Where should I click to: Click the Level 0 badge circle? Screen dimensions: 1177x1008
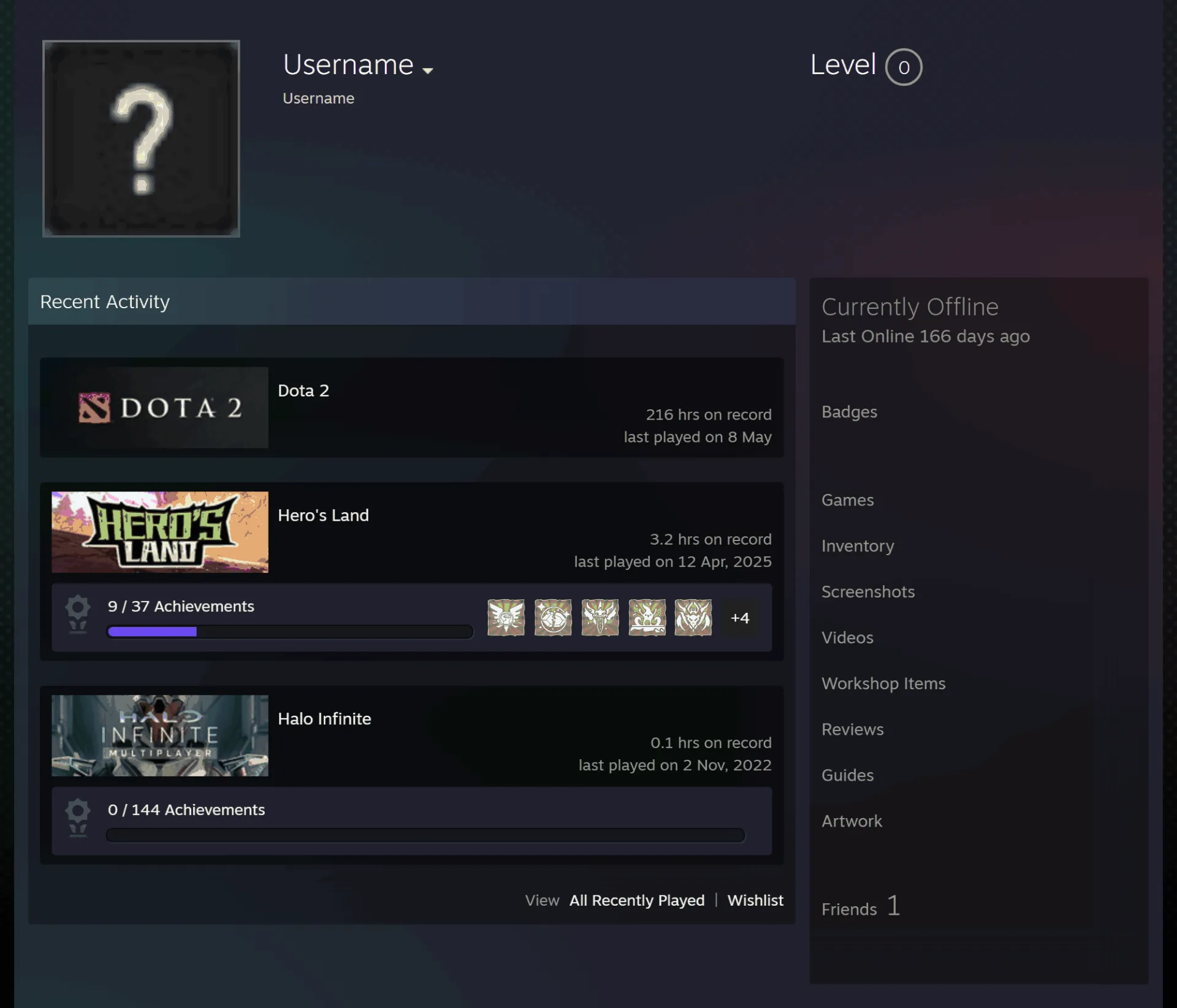904,67
